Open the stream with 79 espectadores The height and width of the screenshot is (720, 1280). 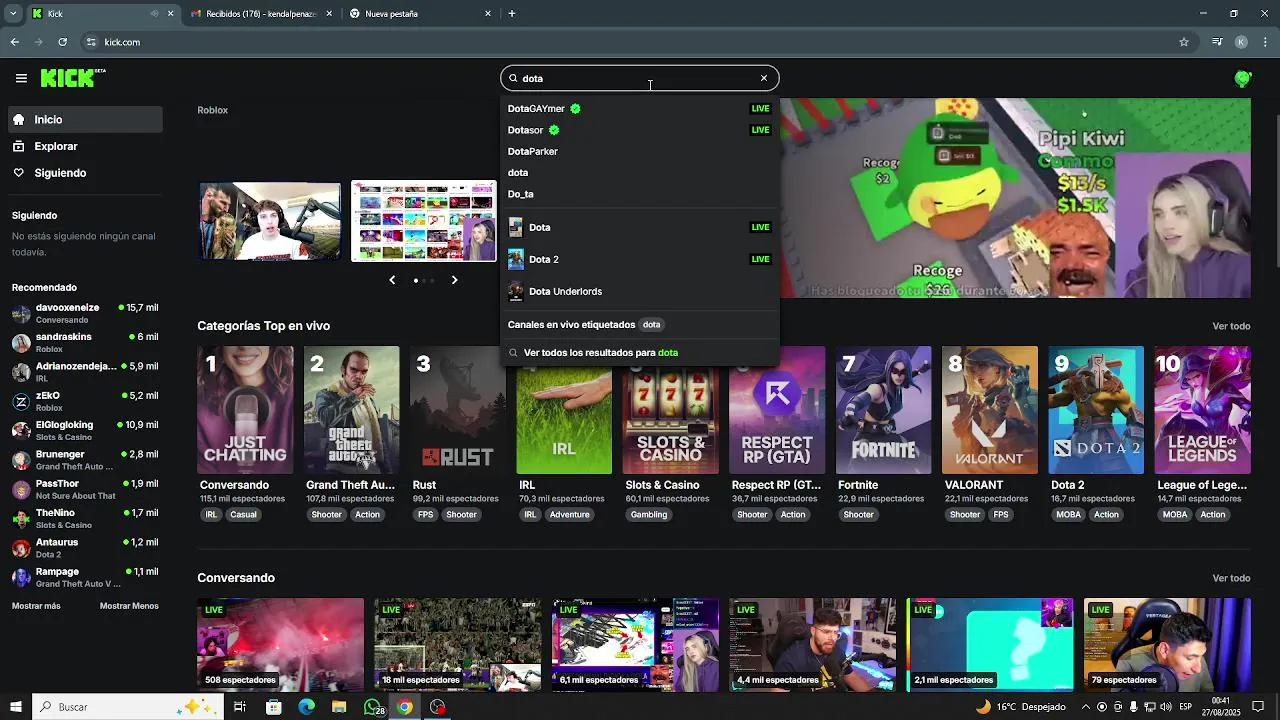coord(1167,645)
